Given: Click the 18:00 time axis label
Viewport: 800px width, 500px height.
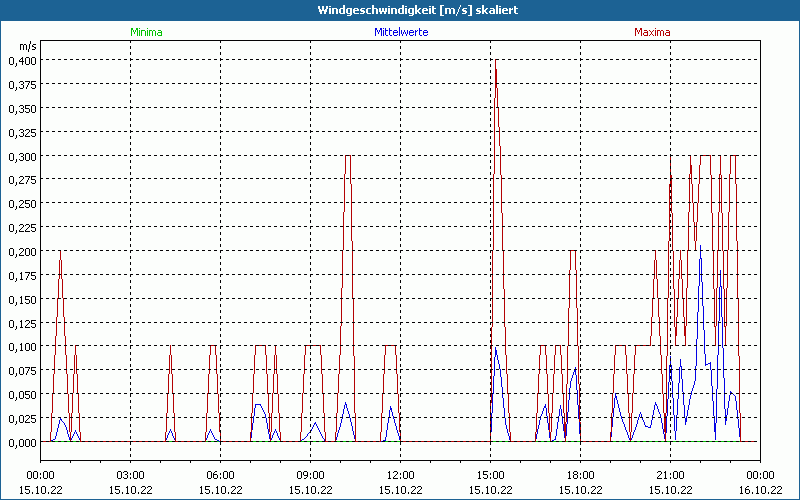Looking at the screenshot, I should click(581, 476).
